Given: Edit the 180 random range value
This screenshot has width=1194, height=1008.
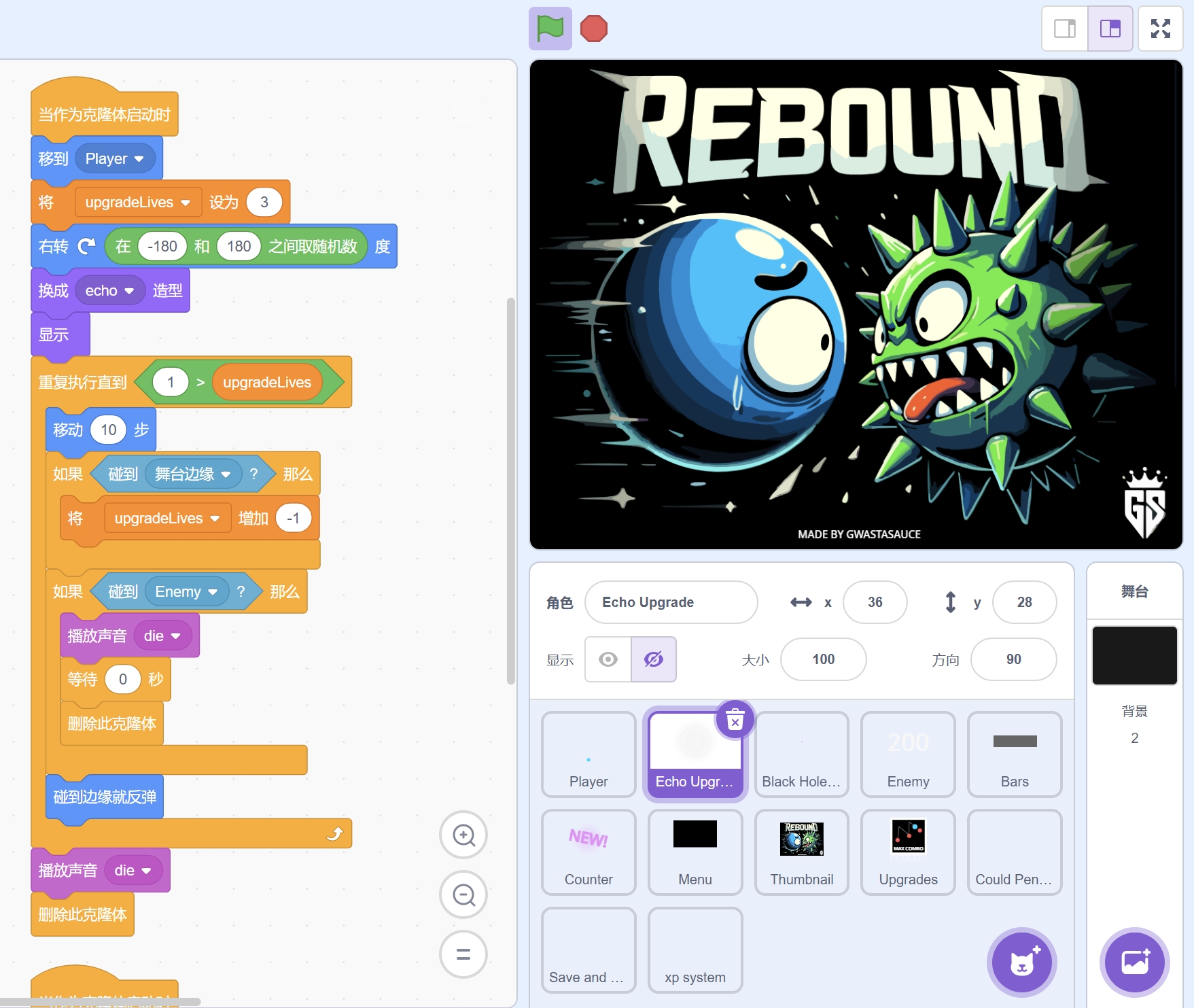Looking at the screenshot, I should (x=239, y=246).
